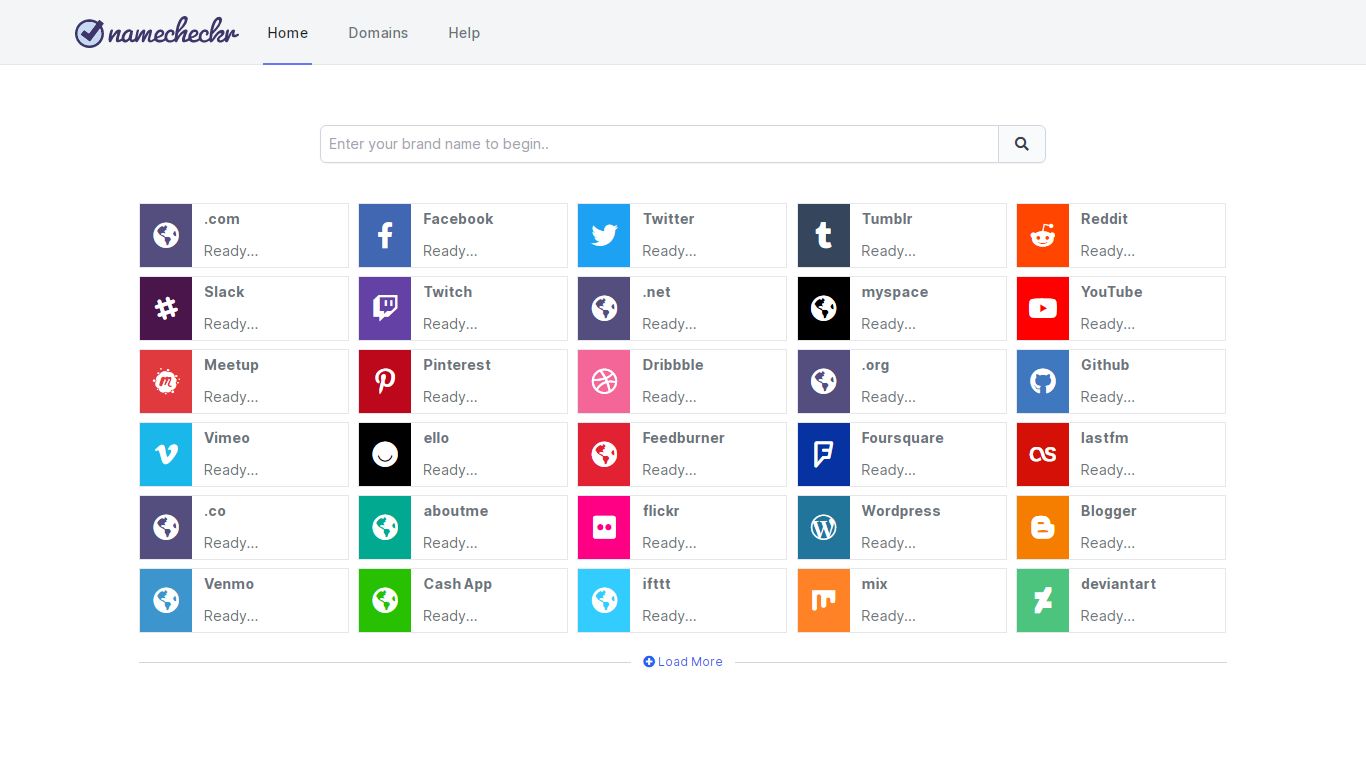
Task: Click the Twitch icon
Action: click(x=385, y=309)
